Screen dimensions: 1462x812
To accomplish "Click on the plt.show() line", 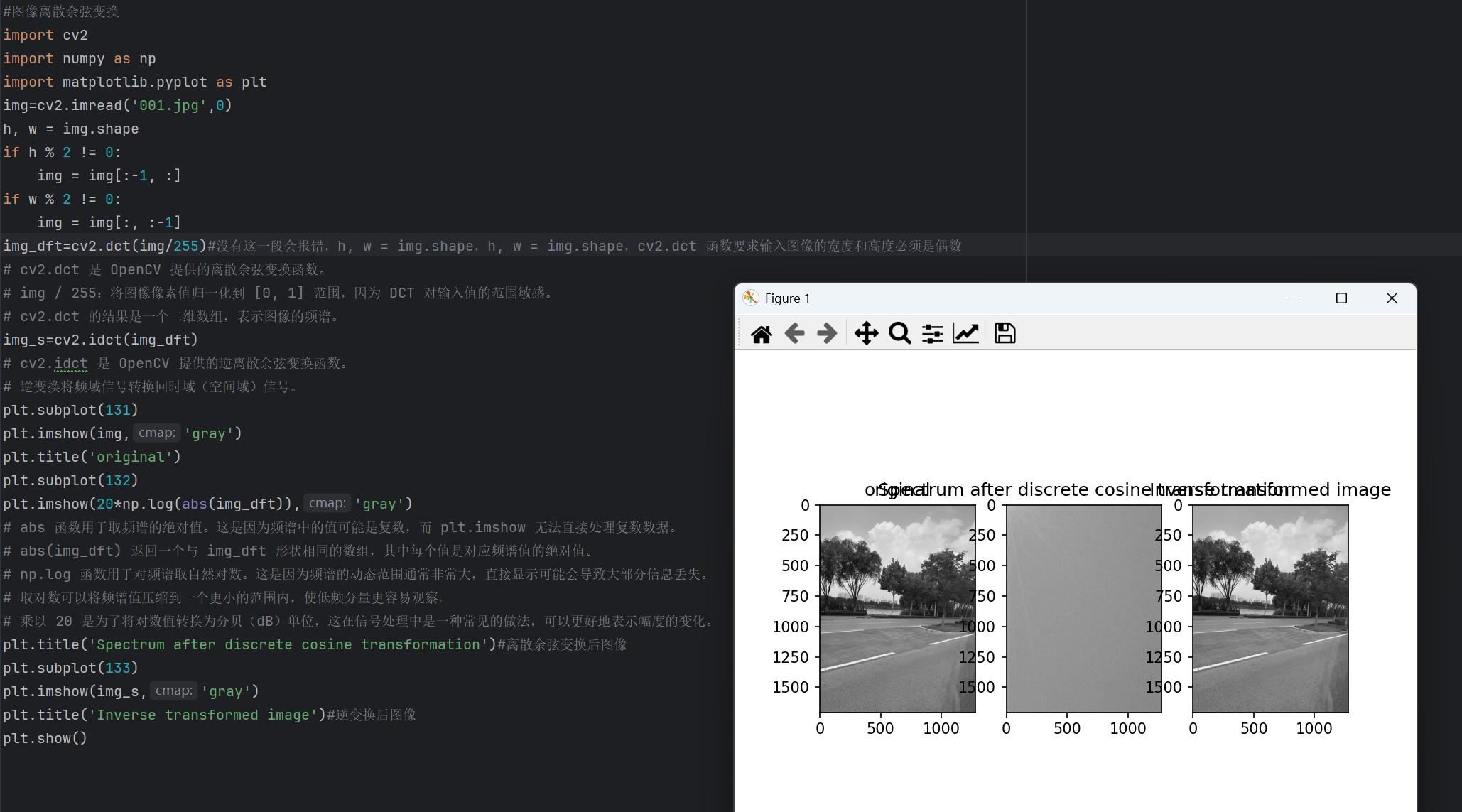I will [x=45, y=738].
